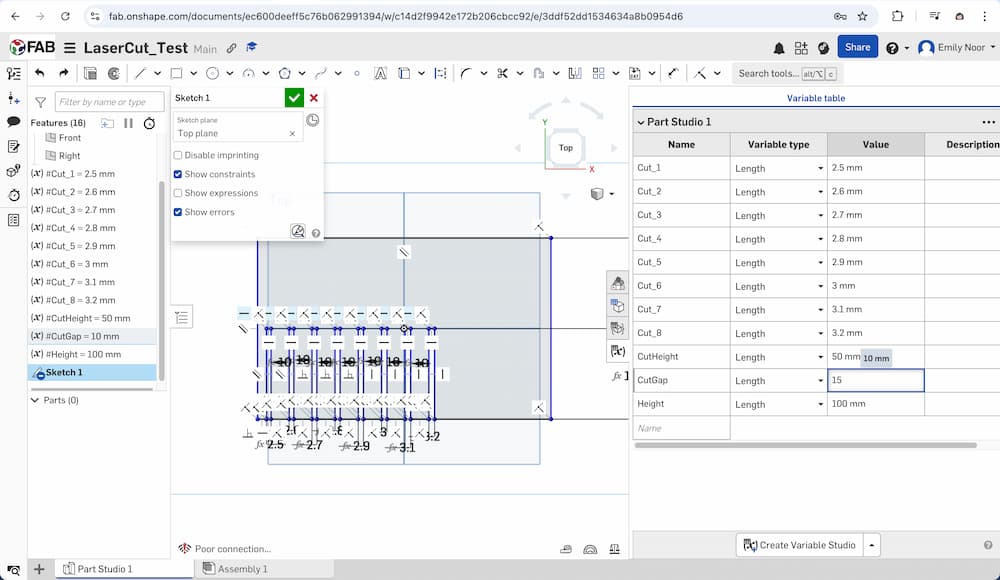Reload the browser page
1000x580 pixels.
pos(65,16)
